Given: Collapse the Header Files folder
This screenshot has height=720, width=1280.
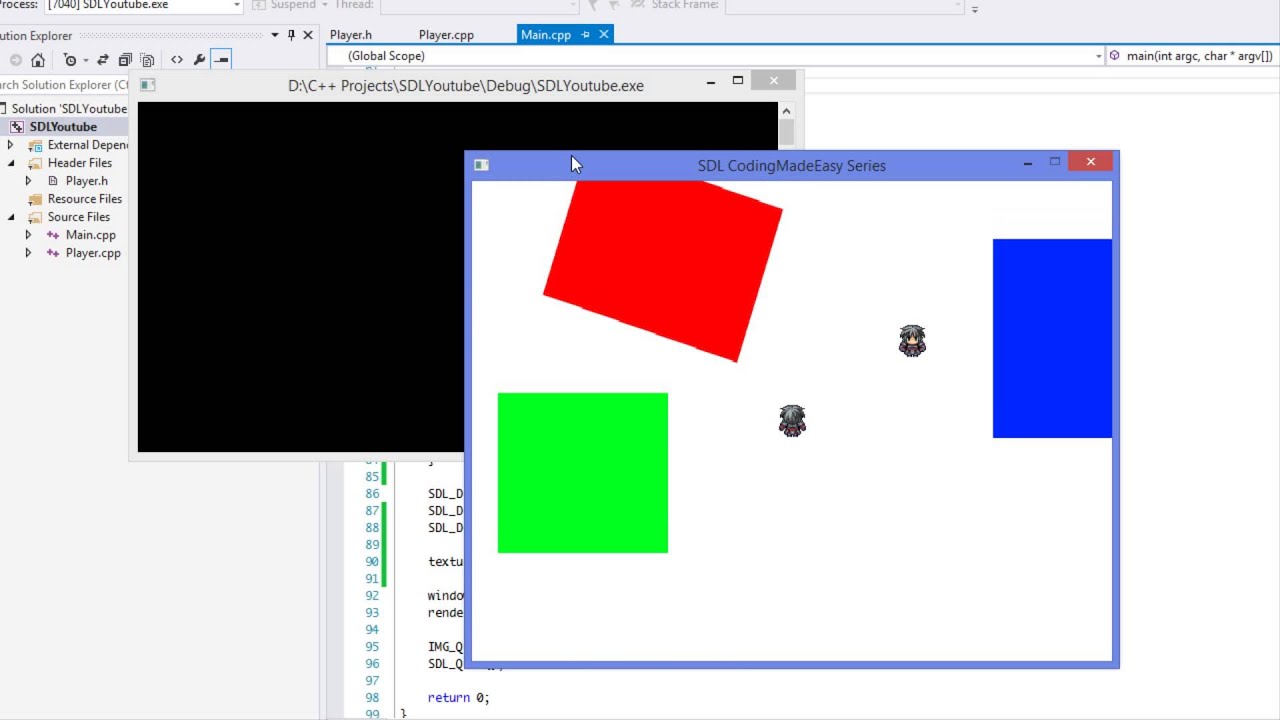Looking at the screenshot, I should (x=10, y=163).
